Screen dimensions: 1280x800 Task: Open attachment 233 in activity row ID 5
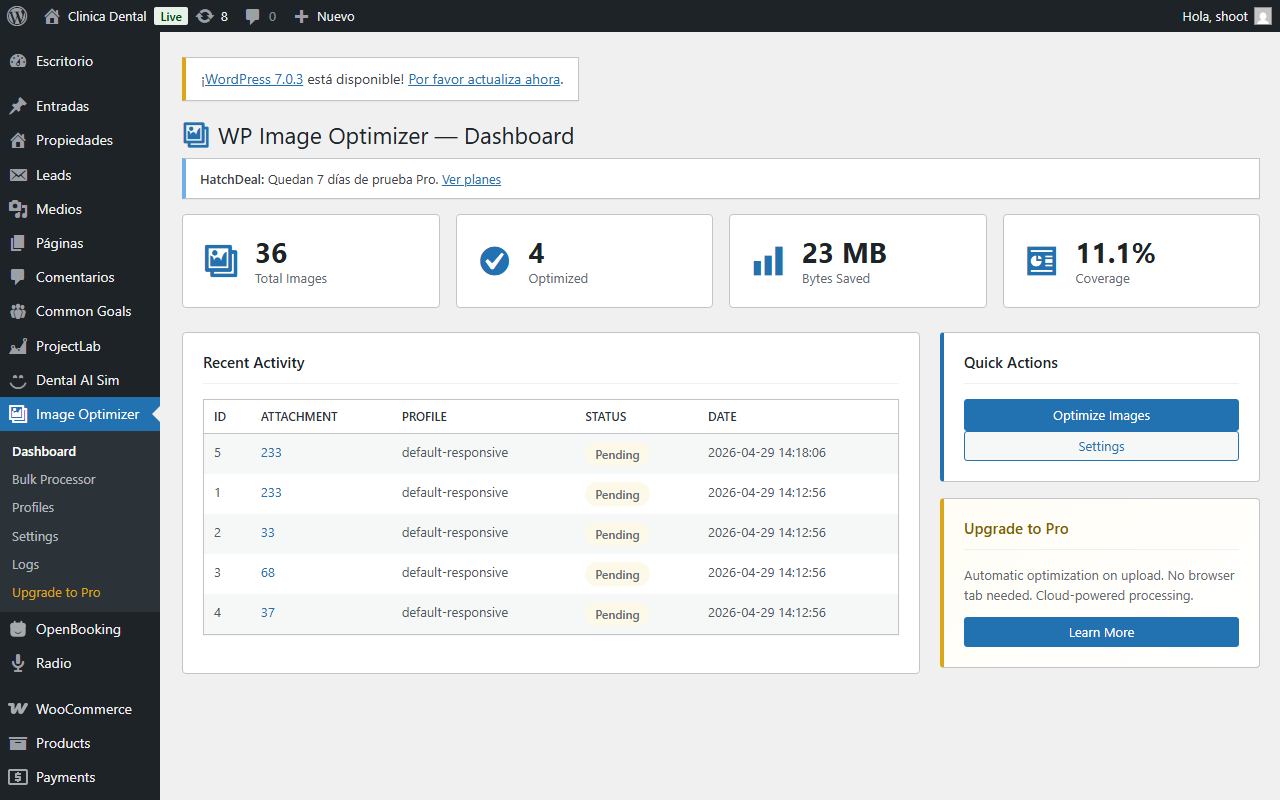pyautogui.click(x=271, y=452)
